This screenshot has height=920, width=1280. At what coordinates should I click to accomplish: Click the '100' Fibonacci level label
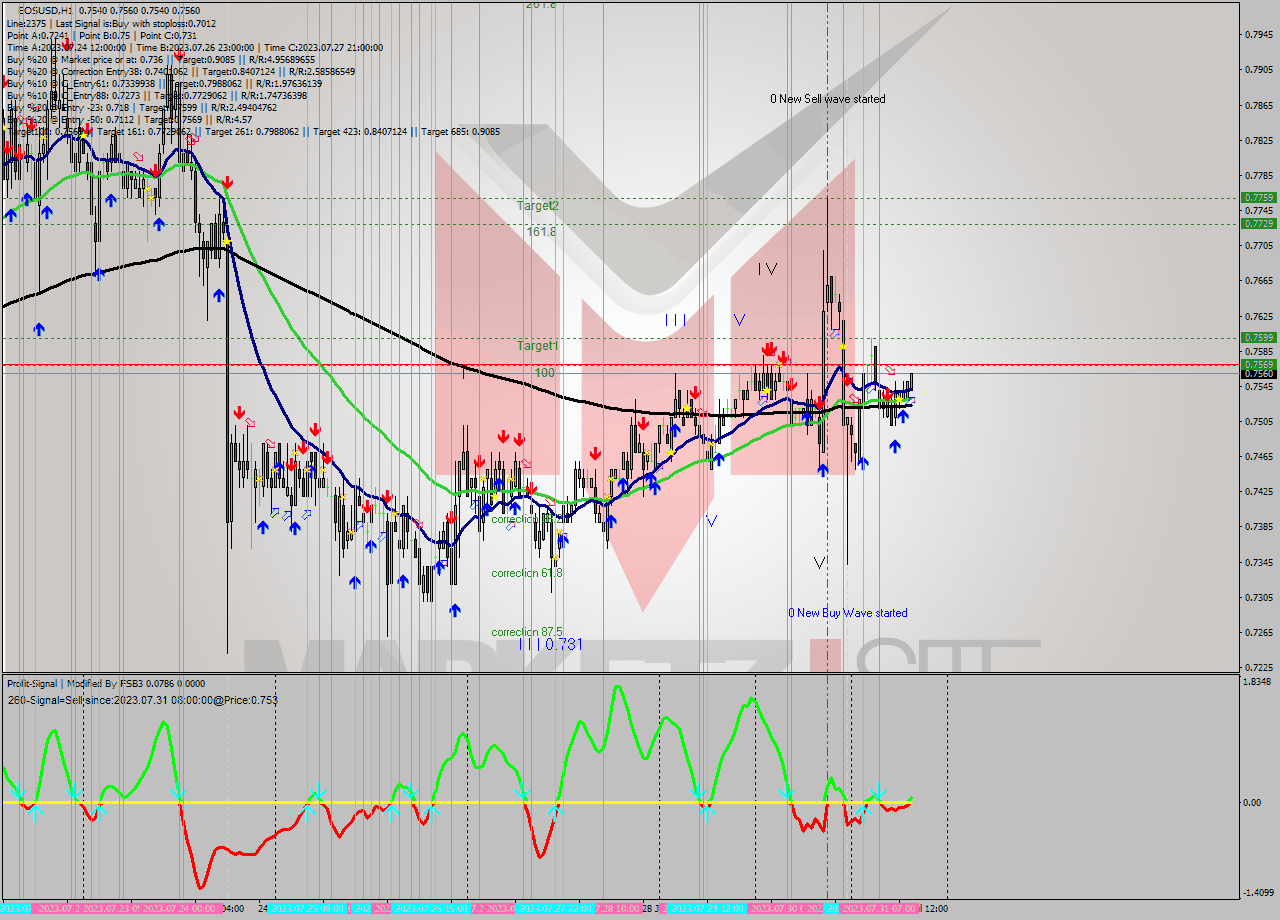point(545,372)
